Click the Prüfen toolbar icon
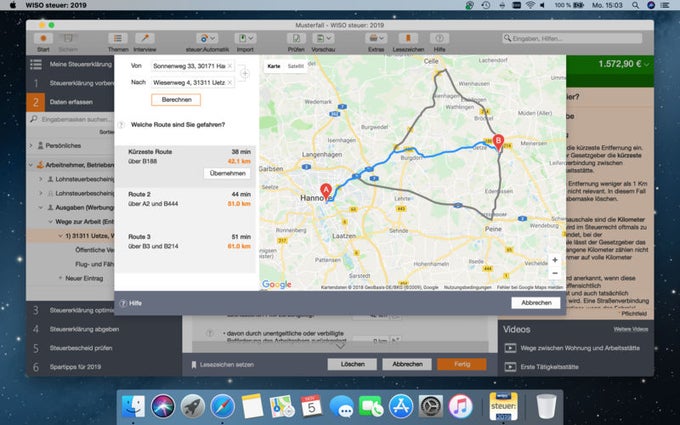The height and width of the screenshot is (425, 680). (296, 39)
